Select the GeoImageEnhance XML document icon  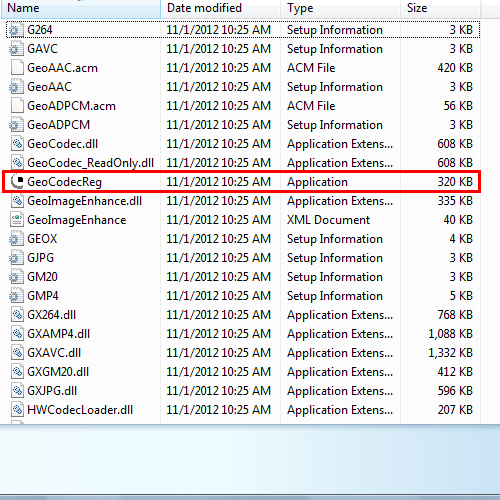pos(17,220)
